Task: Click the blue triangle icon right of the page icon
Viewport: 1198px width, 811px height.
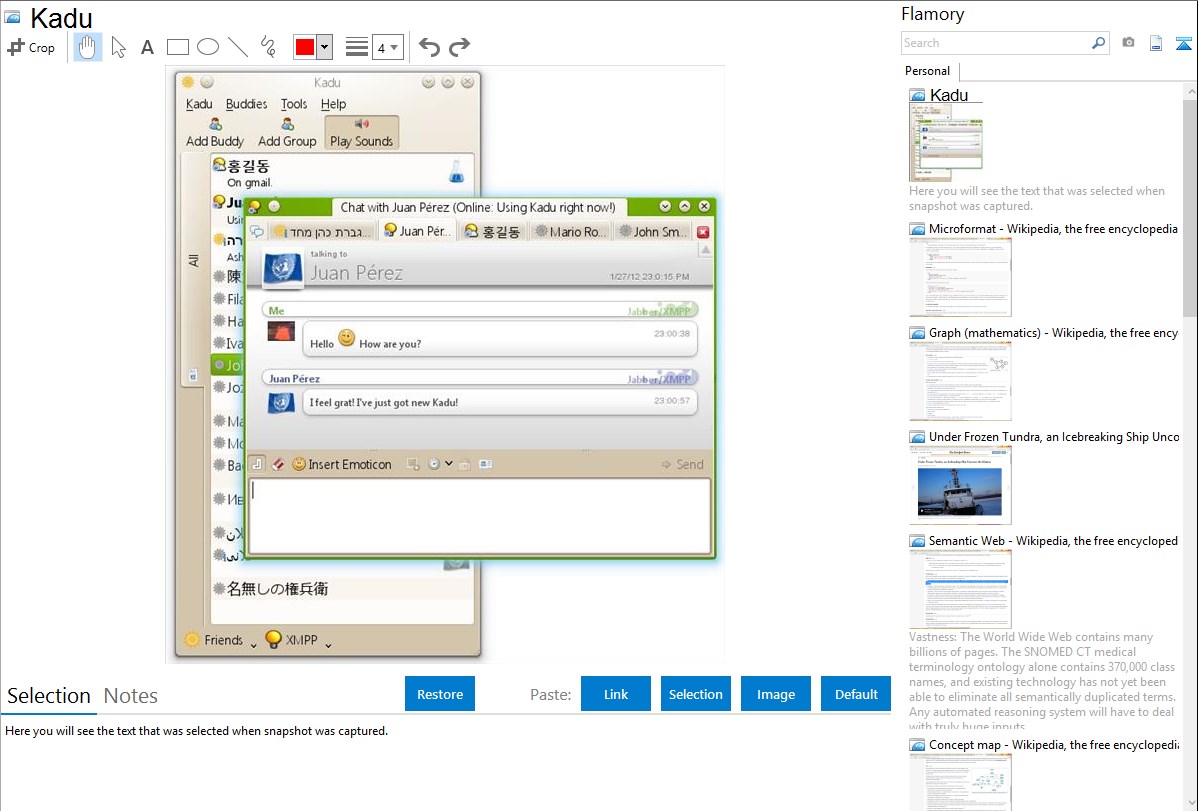Action: (x=1183, y=44)
